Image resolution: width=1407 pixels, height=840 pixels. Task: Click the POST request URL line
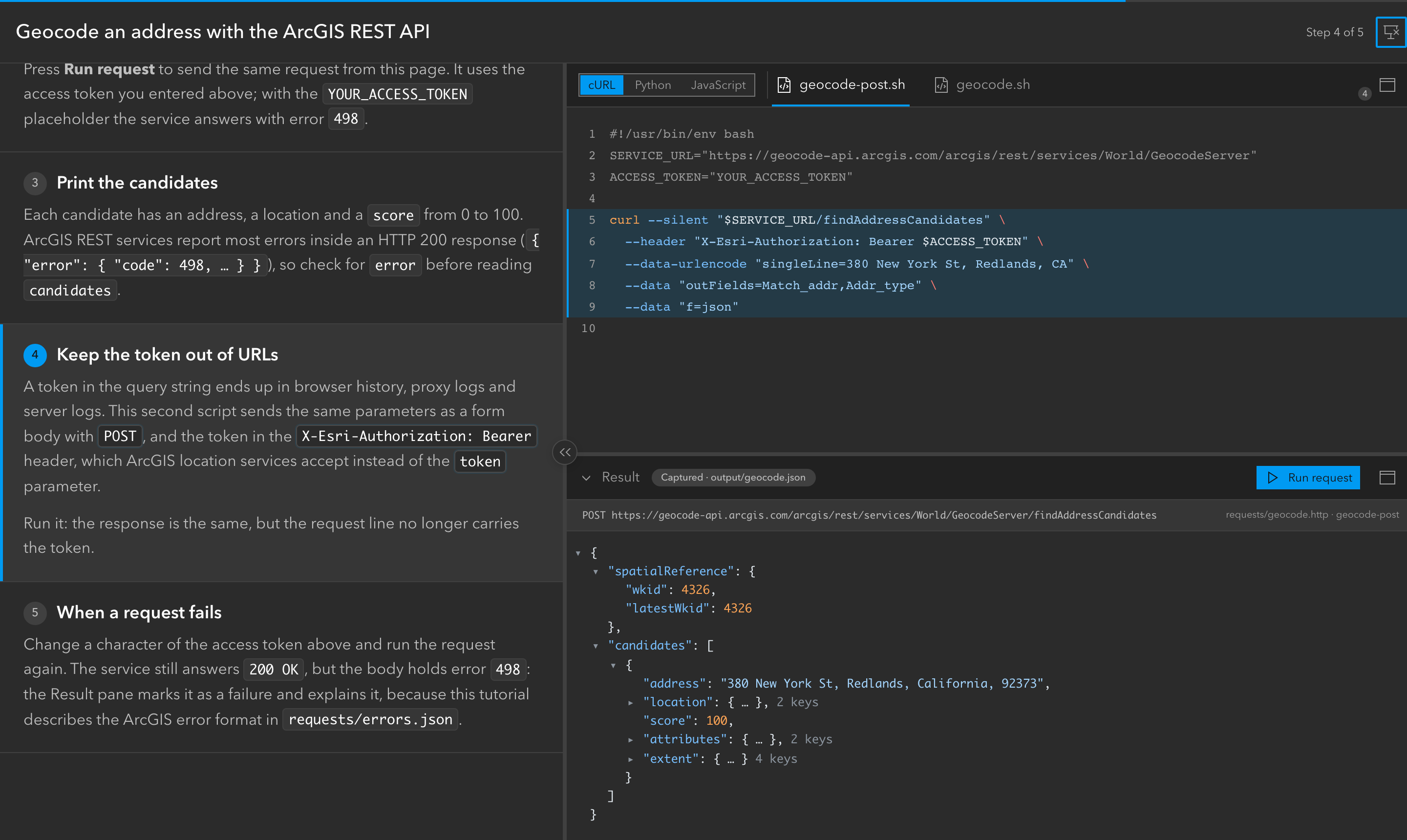(x=869, y=515)
